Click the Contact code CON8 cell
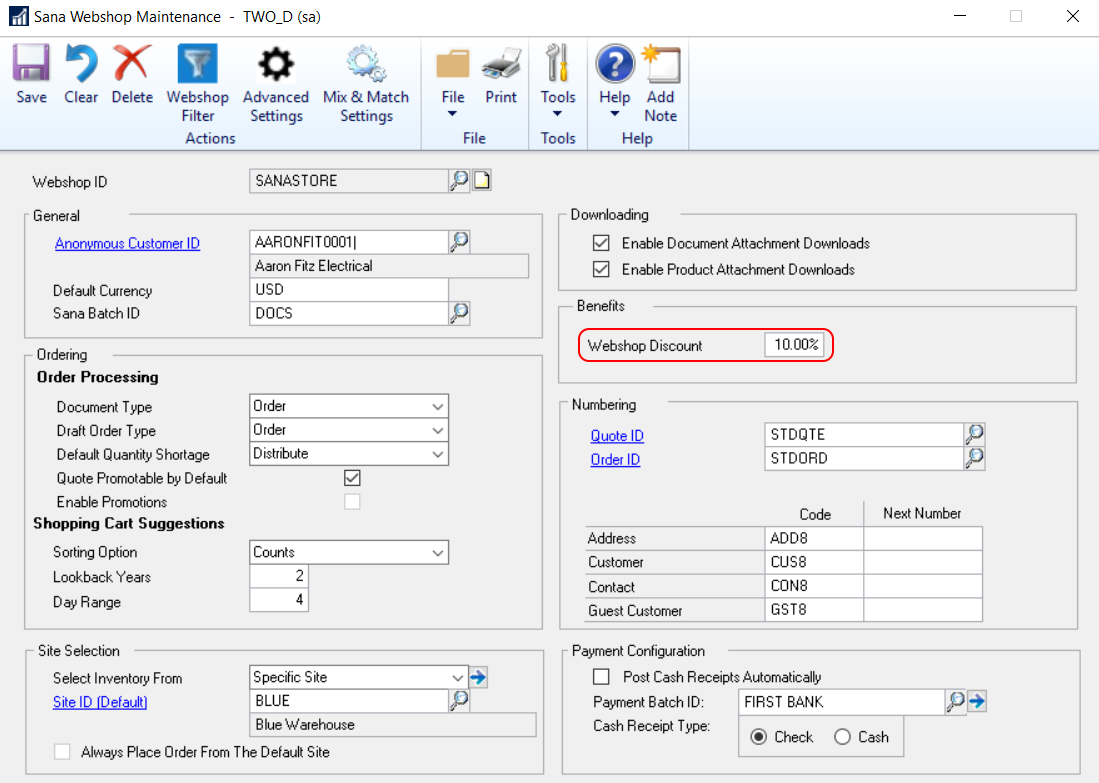Screen dimensions: 1099x783 coord(814,586)
